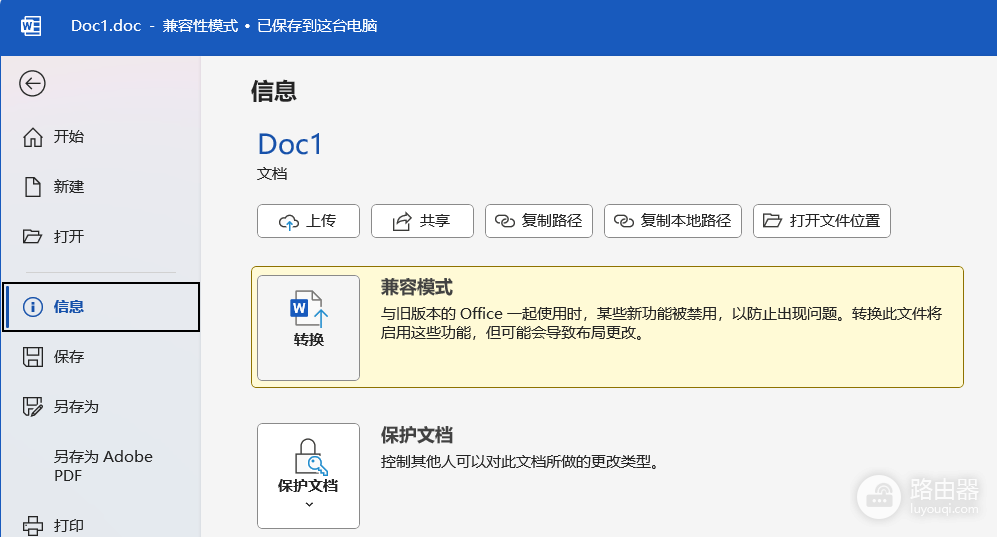Click the compatibility mode description text
Screen dimensions: 997x537
[x=661, y=323]
